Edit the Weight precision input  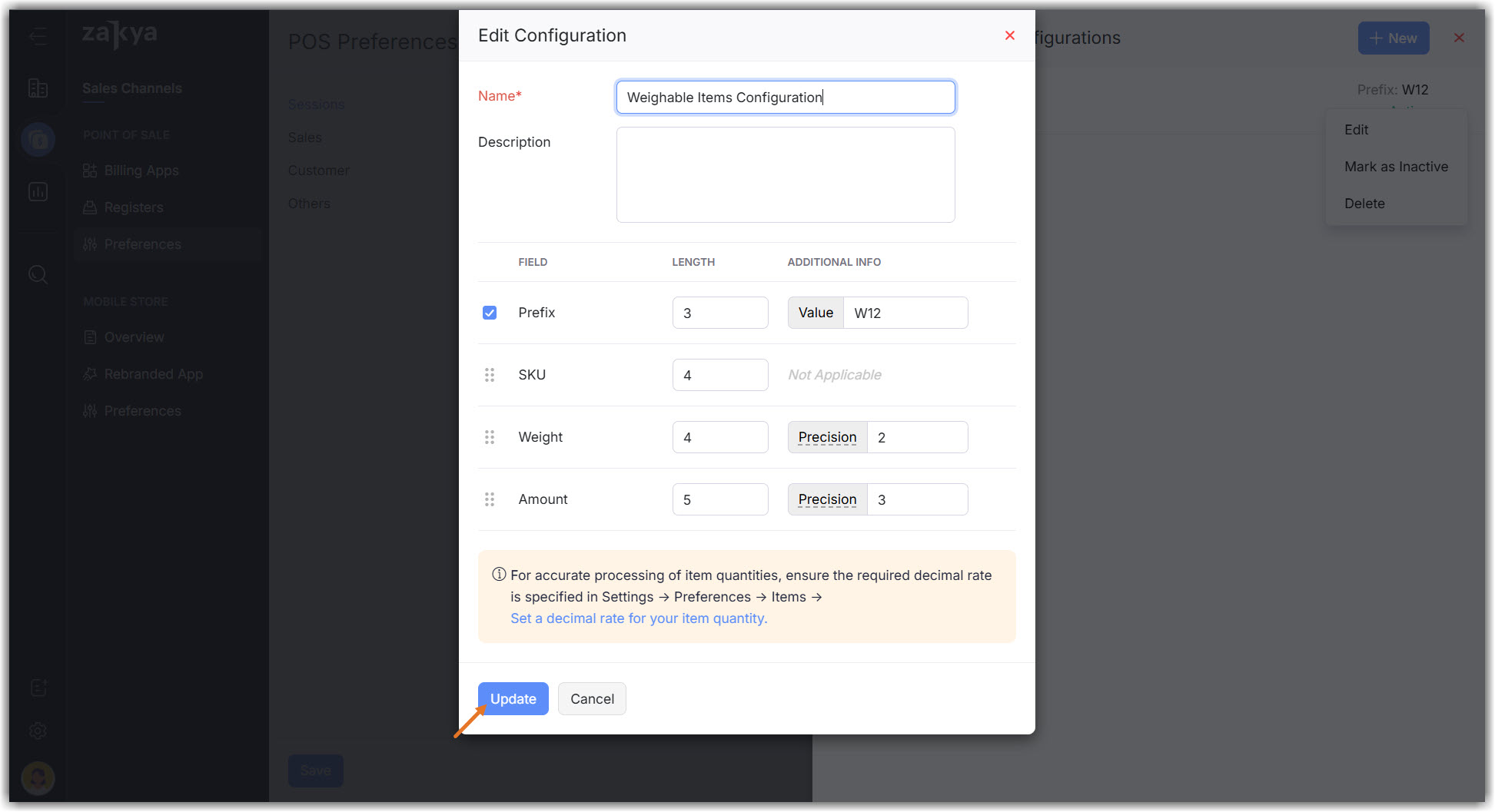click(916, 437)
